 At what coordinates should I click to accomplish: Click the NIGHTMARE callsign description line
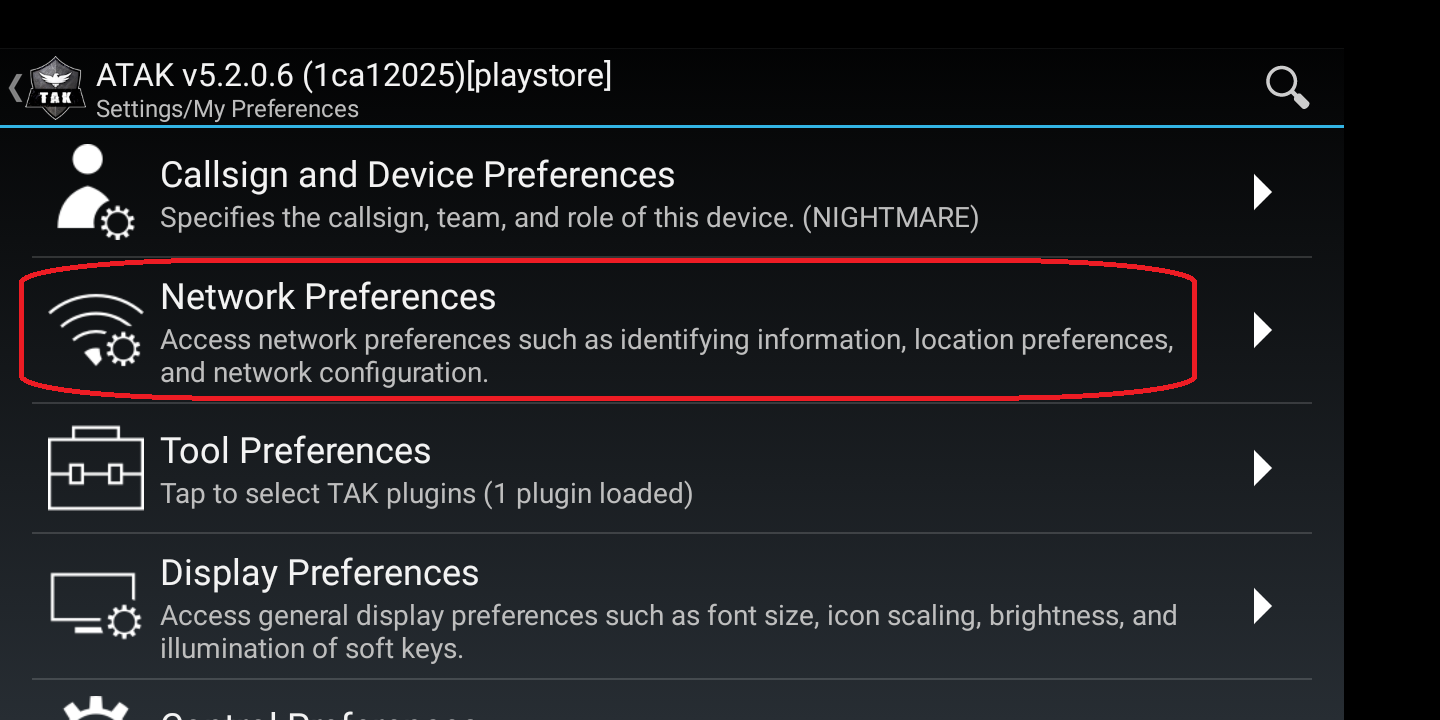[x=568, y=217]
